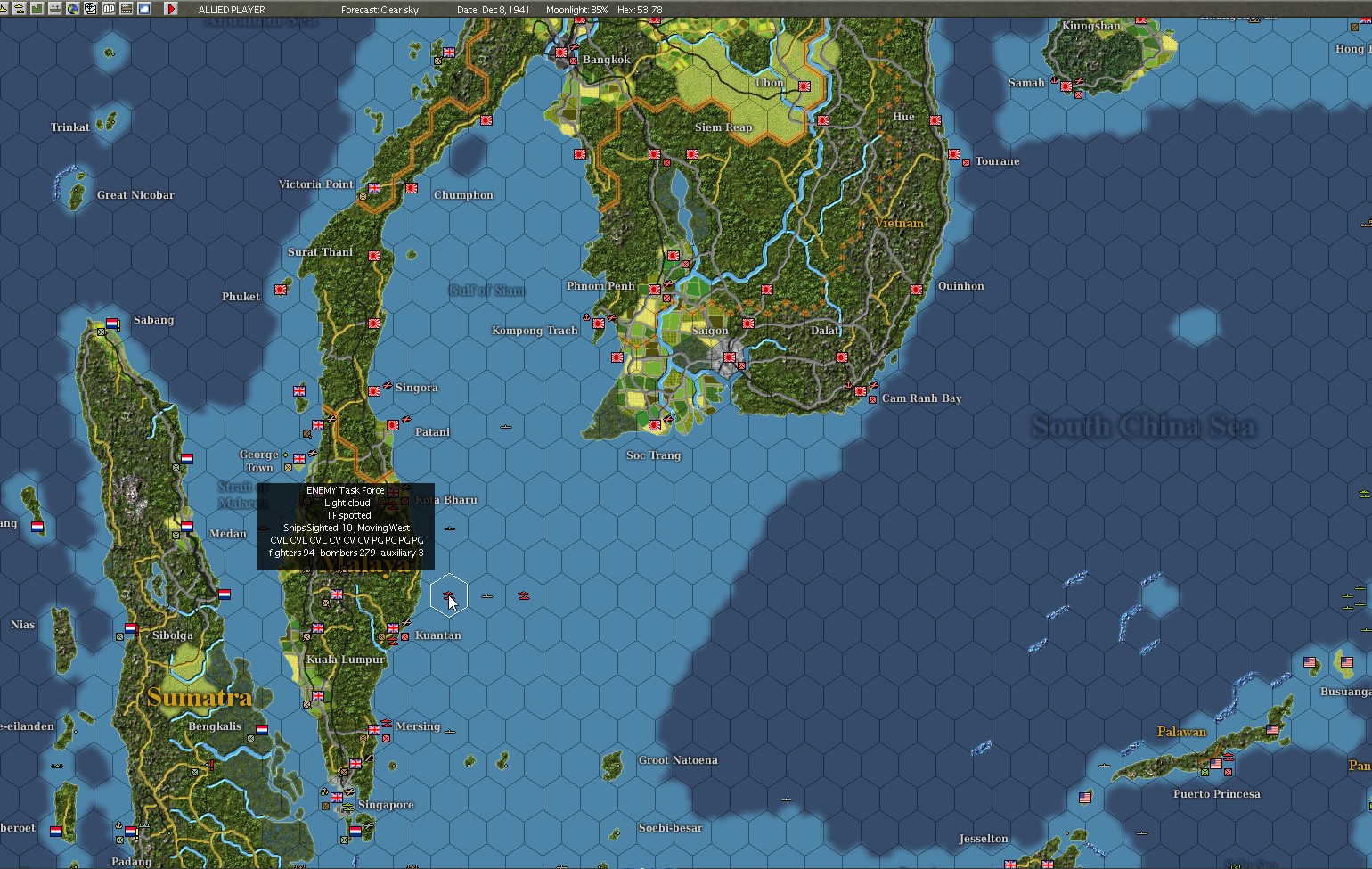Select the Japanese flag at Phuket
Viewport: 1372px width, 869px height.
pyautogui.click(x=282, y=290)
